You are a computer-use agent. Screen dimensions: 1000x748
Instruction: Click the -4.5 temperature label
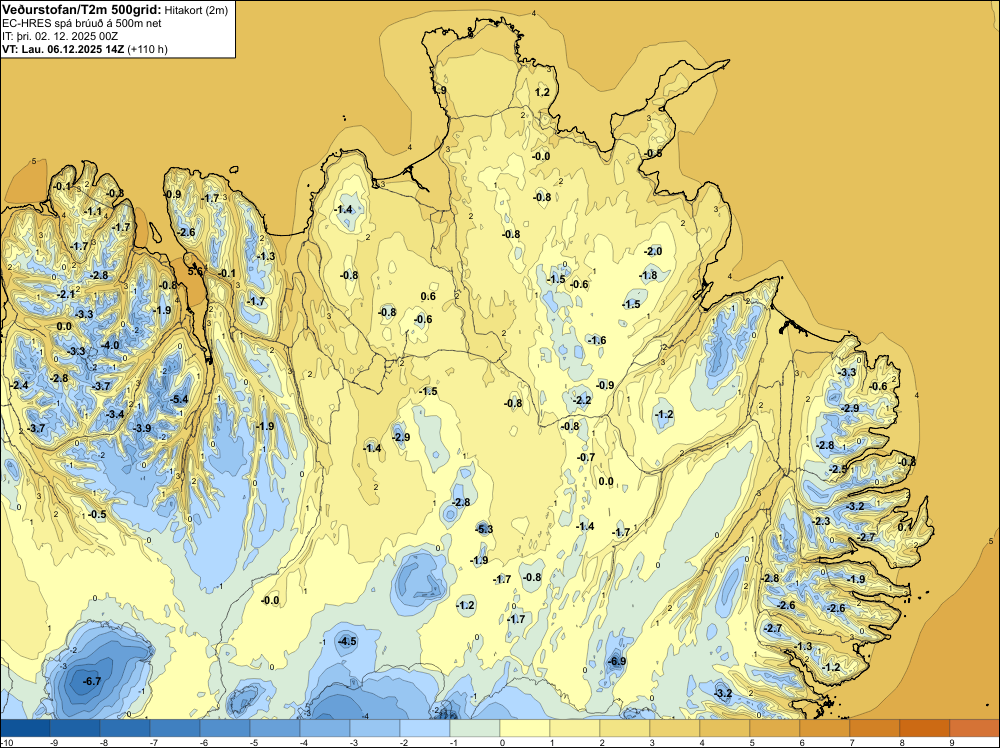(x=348, y=641)
